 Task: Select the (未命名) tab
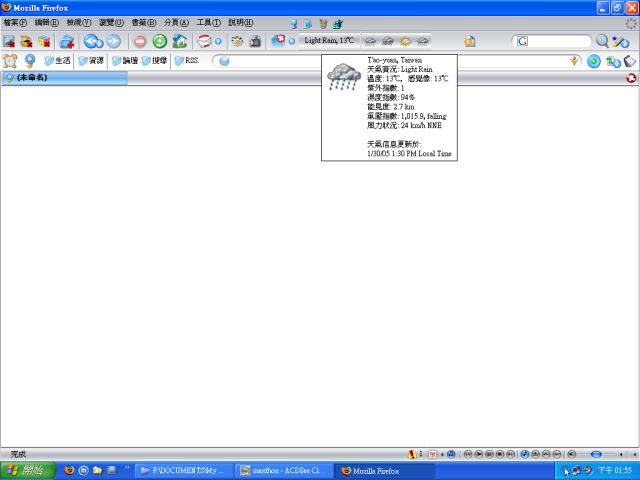[x=64, y=78]
